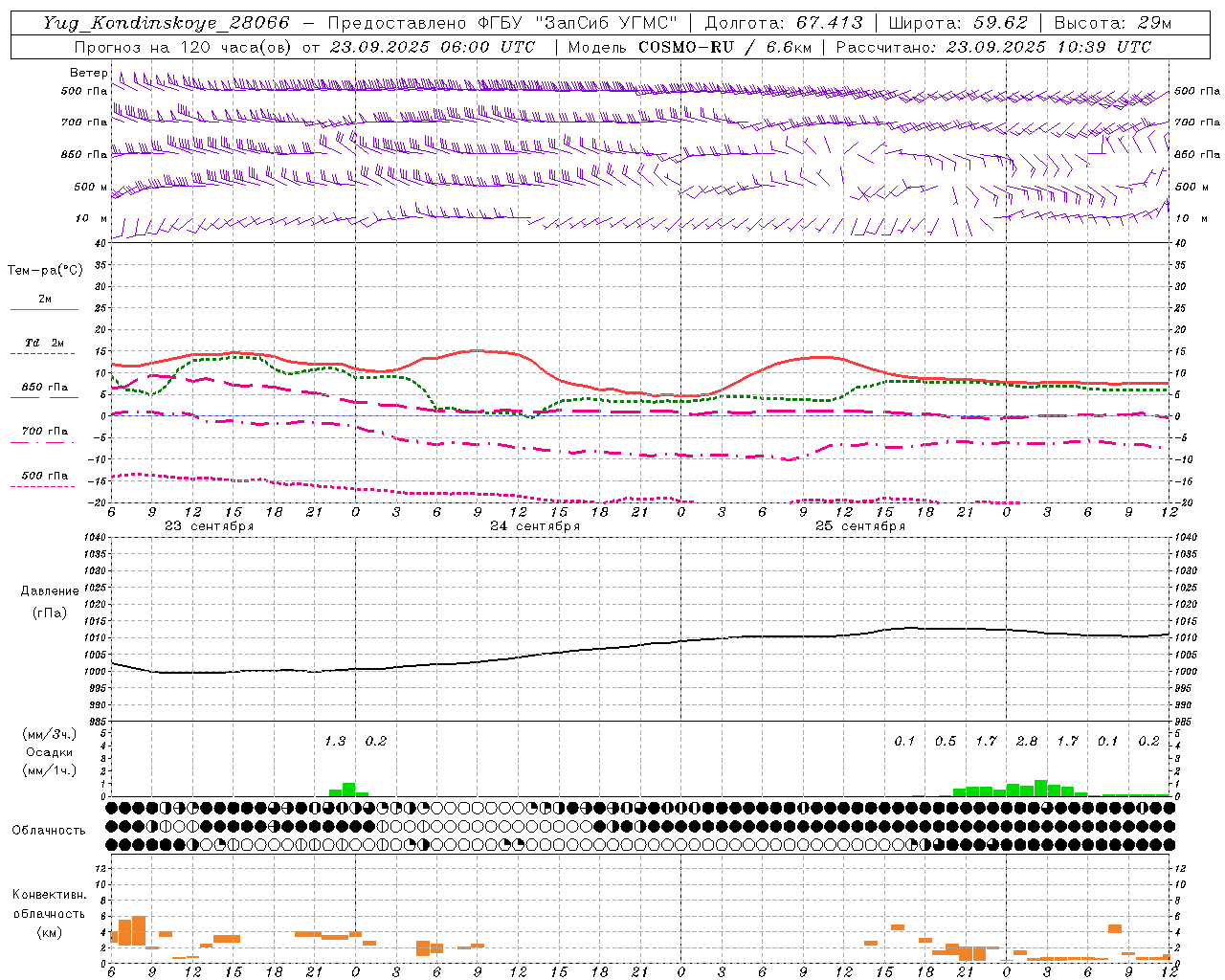
Task: Click the (км) unit label of convective panel
Action: [x=49, y=932]
